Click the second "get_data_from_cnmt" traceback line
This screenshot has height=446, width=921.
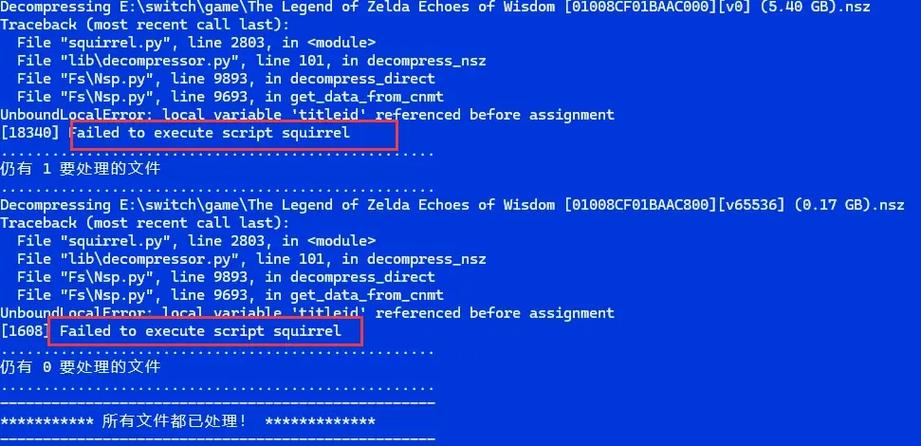[230, 295]
